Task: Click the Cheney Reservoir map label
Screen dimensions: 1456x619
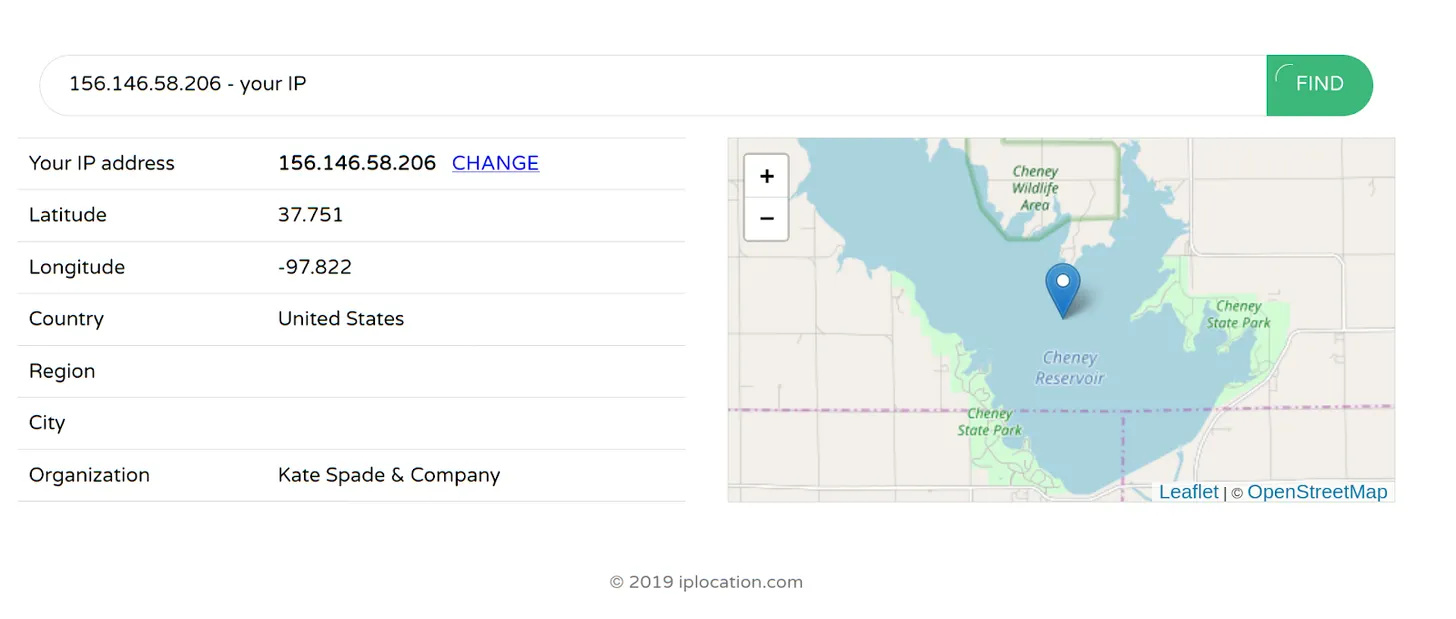Action: [1070, 368]
